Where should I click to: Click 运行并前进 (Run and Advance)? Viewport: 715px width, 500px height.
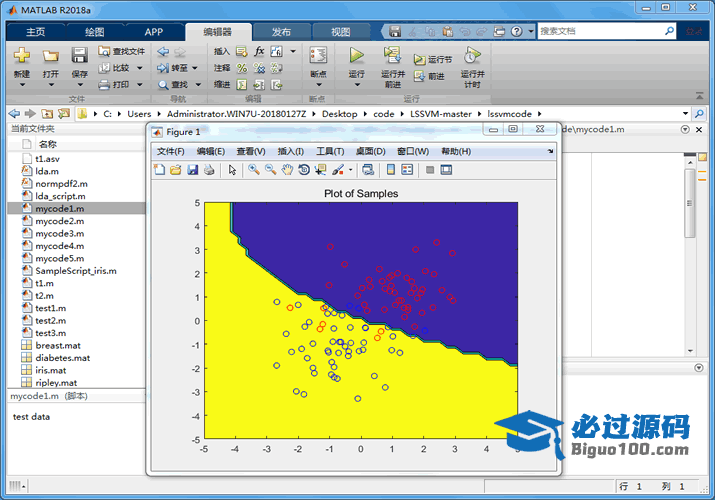[393, 67]
